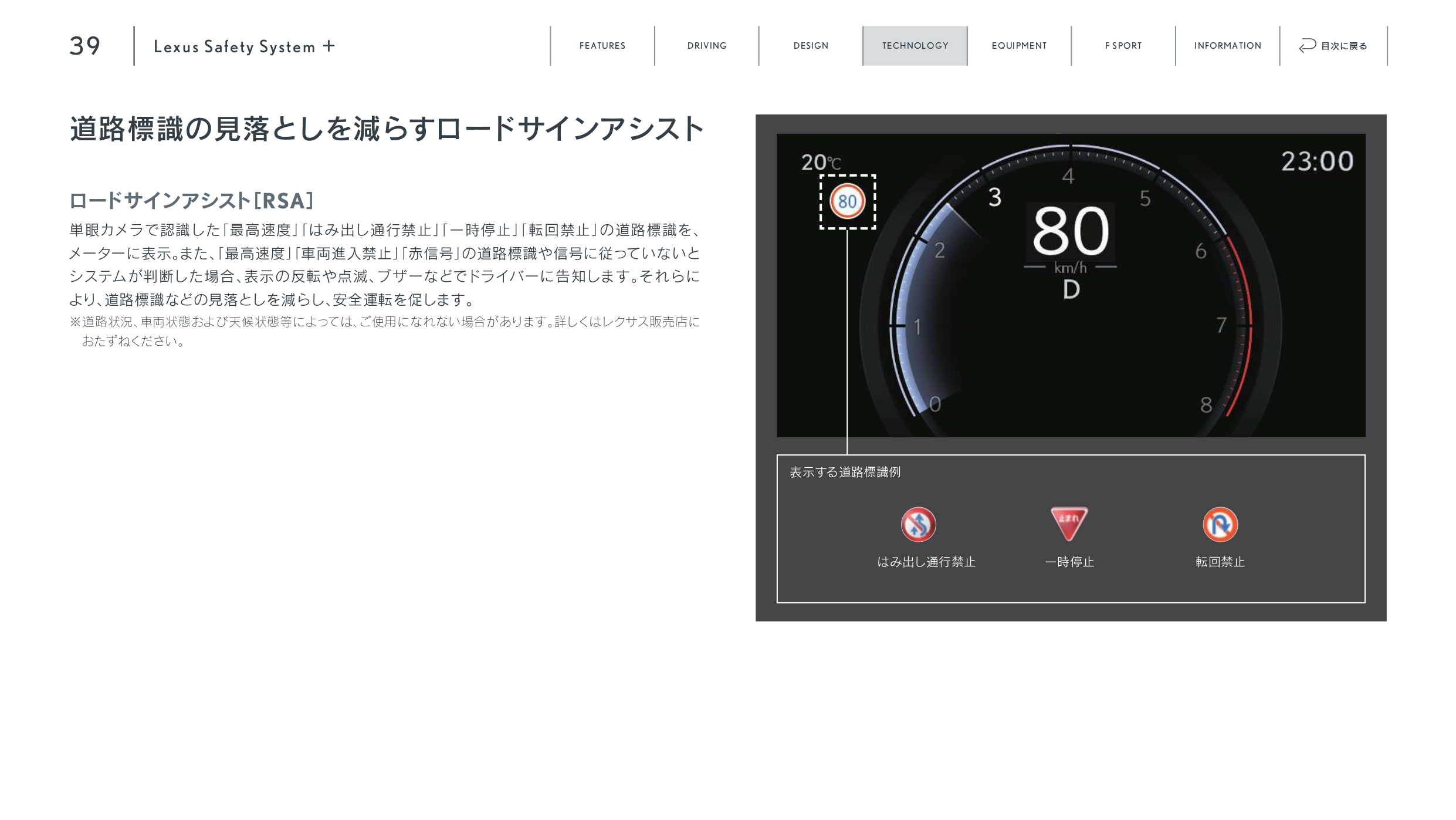The height and width of the screenshot is (820, 1456).
Task: Click the 80 km/h speed readout
Action: (x=1071, y=232)
